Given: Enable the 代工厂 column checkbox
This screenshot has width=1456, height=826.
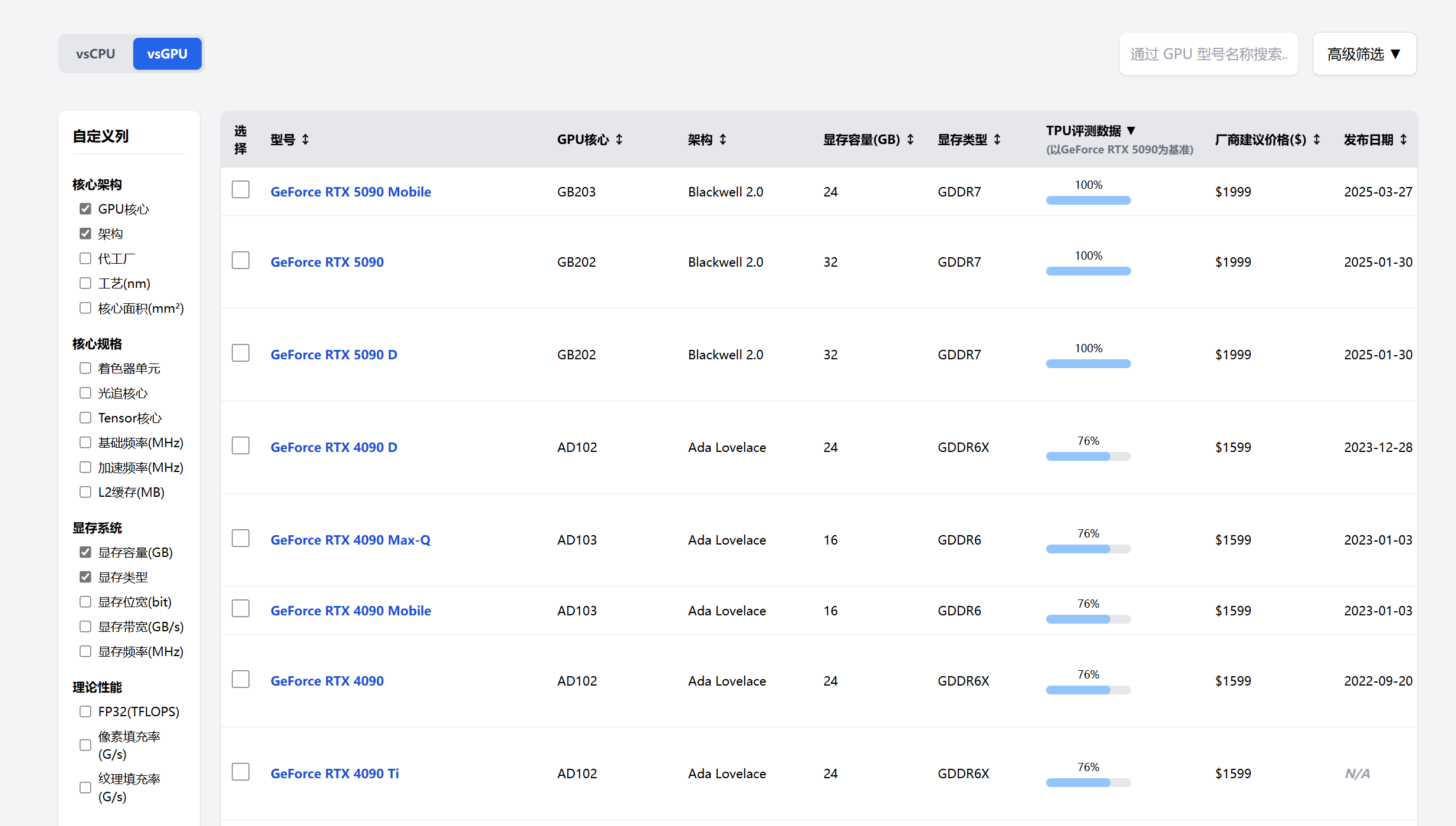Looking at the screenshot, I should (86, 258).
